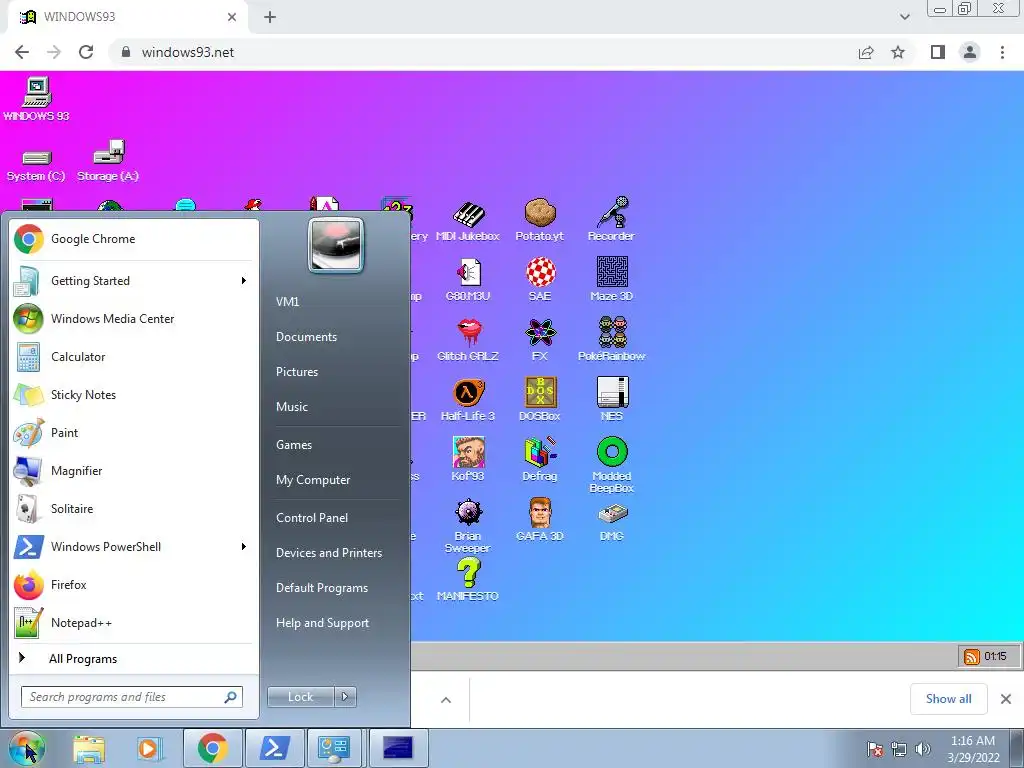The width and height of the screenshot is (1024, 768).
Task: Click the Search programs and files field
Action: (x=132, y=697)
